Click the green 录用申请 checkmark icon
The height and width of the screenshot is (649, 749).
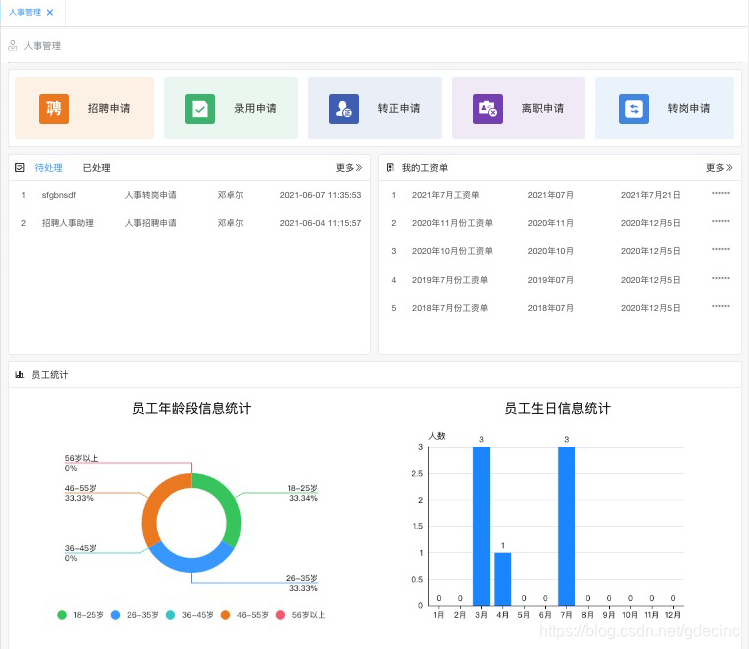200,108
